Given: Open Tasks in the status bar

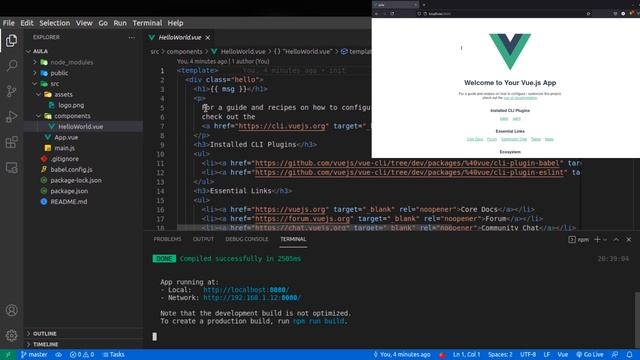Looking at the screenshot, I should pos(113,355).
